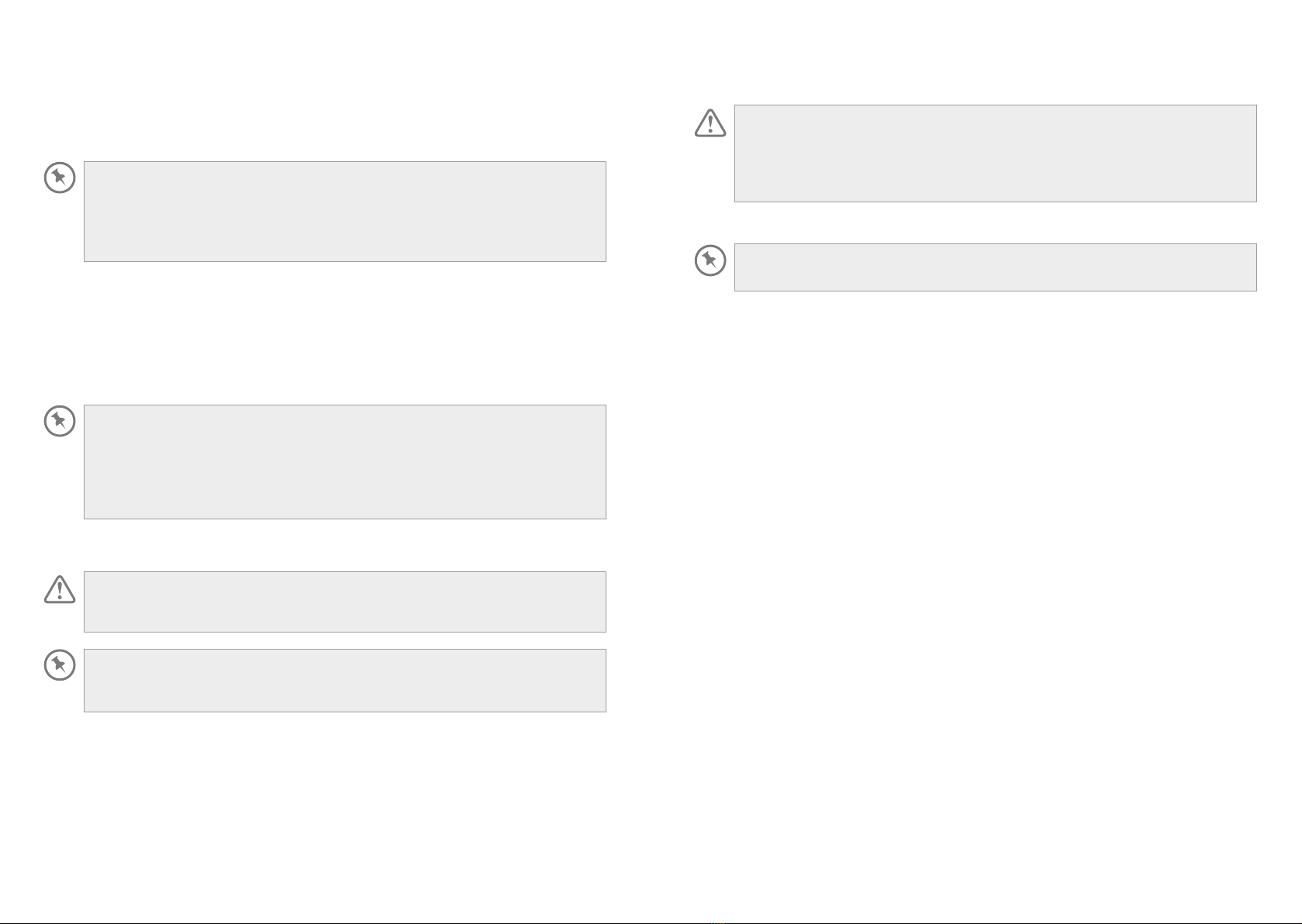Image resolution: width=1302 pixels, height=924 pixels.
Task: Click the short gray note box on right page
Action: click(995, 267)
